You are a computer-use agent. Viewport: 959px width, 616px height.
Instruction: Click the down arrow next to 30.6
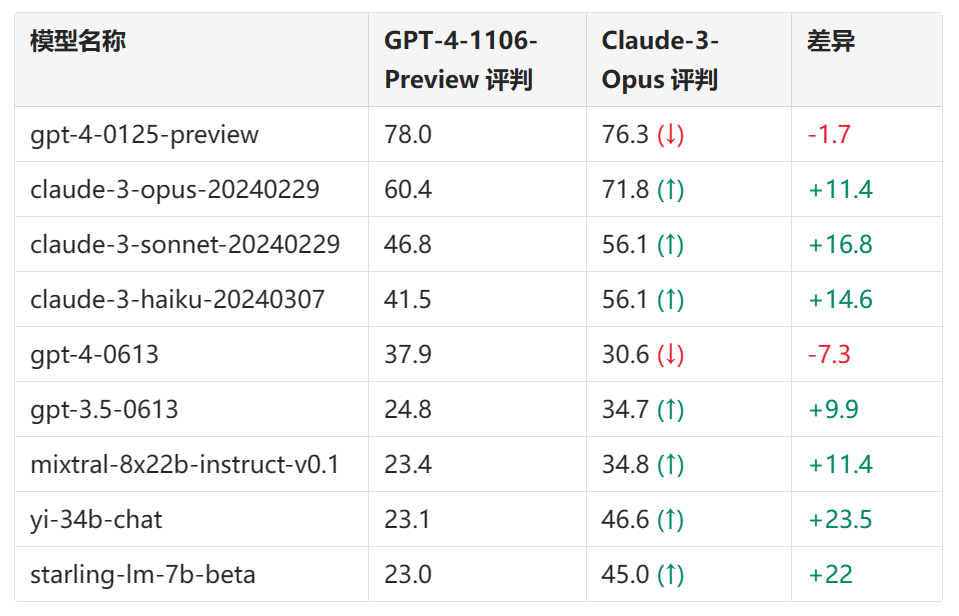(670, 355)
